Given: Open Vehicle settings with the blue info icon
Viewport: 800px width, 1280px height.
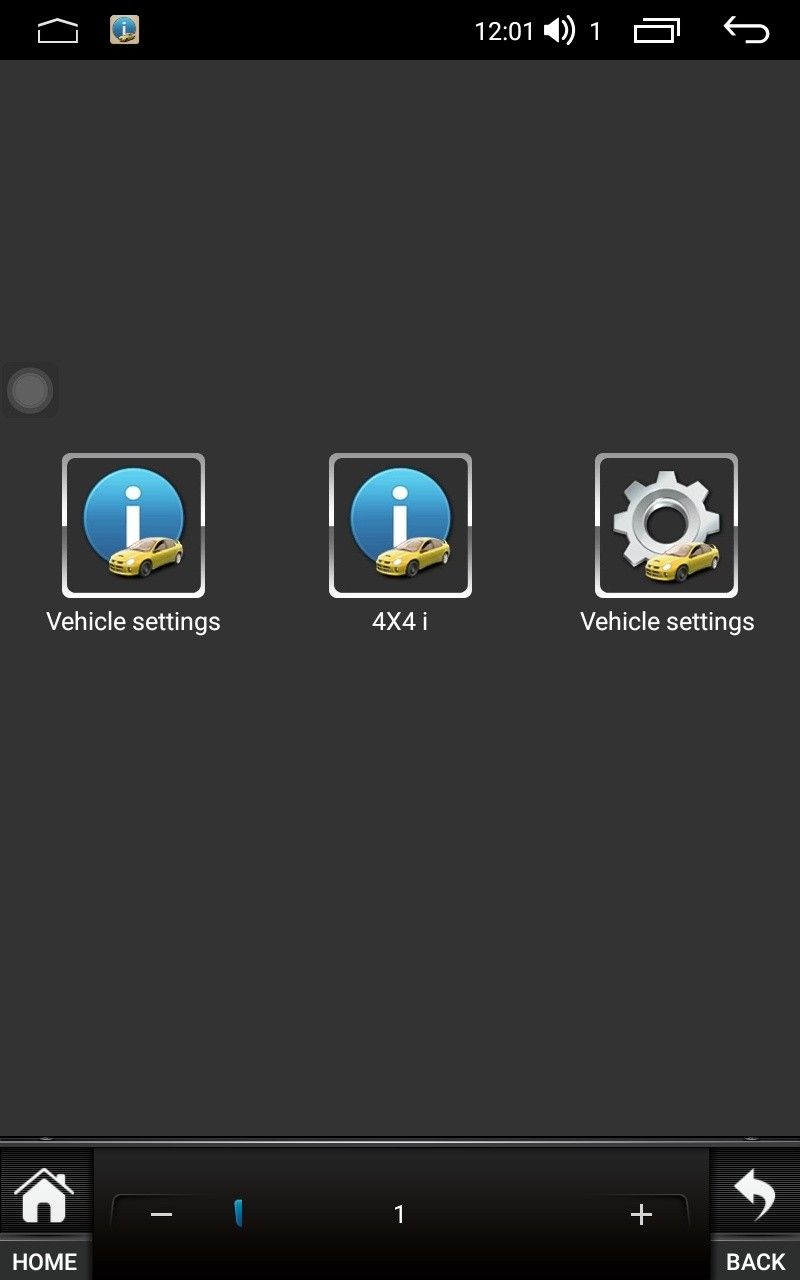Looking at the screenshot, I should (133, 526).
